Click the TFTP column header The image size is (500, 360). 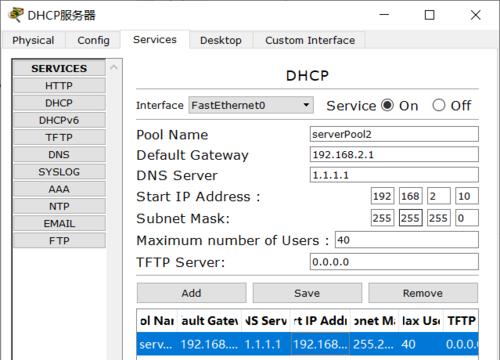click(461, 321)
